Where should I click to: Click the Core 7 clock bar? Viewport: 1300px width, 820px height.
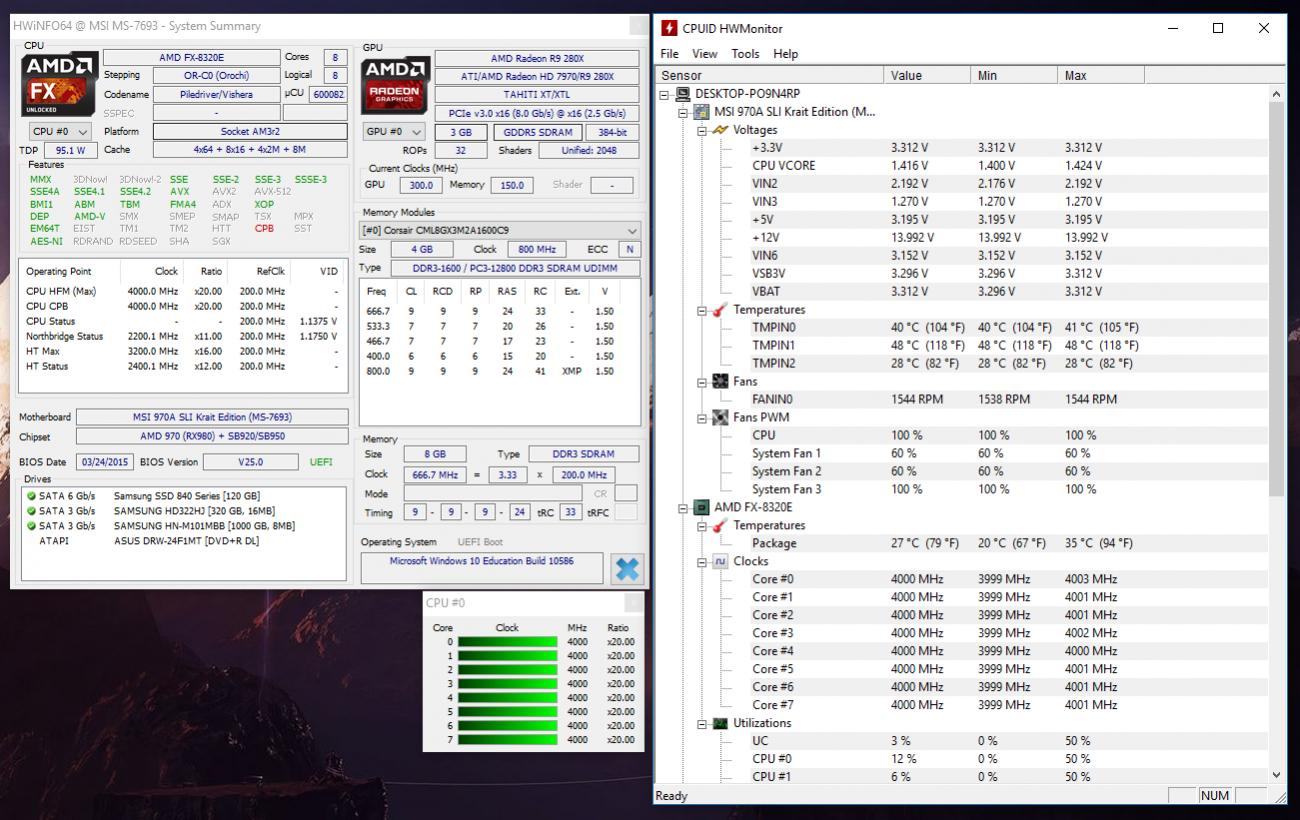tap(508, 740)
